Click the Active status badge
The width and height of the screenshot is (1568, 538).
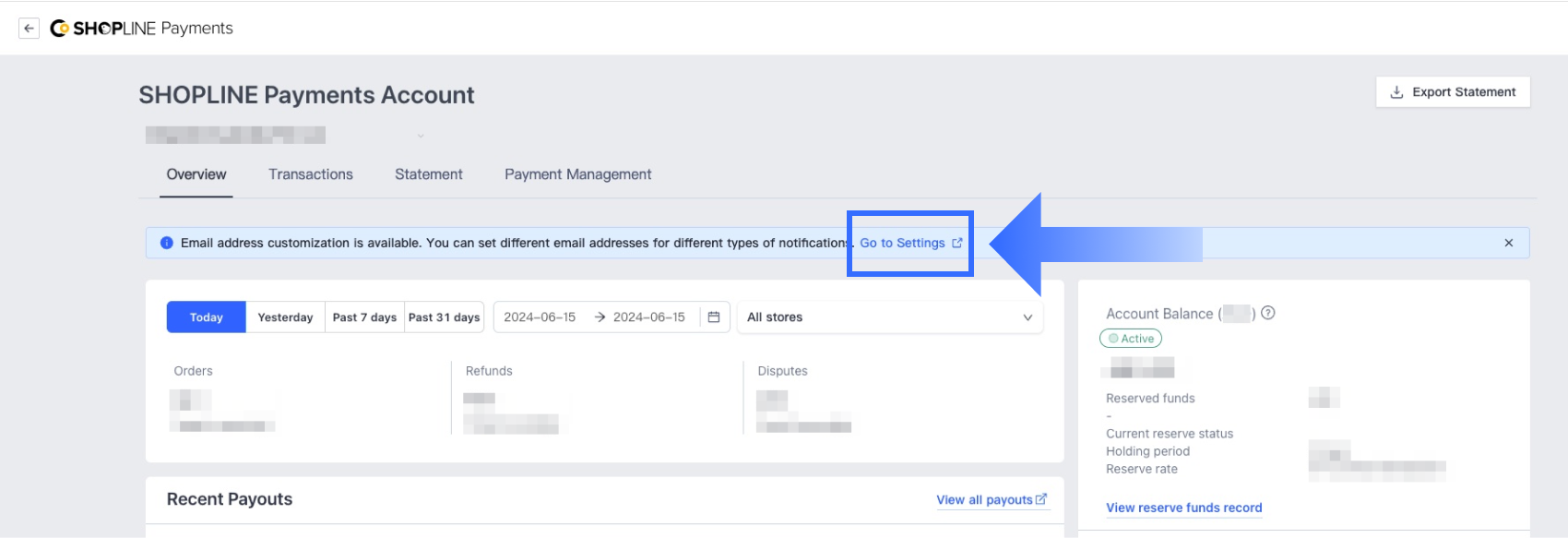[x=1131, y=339]
